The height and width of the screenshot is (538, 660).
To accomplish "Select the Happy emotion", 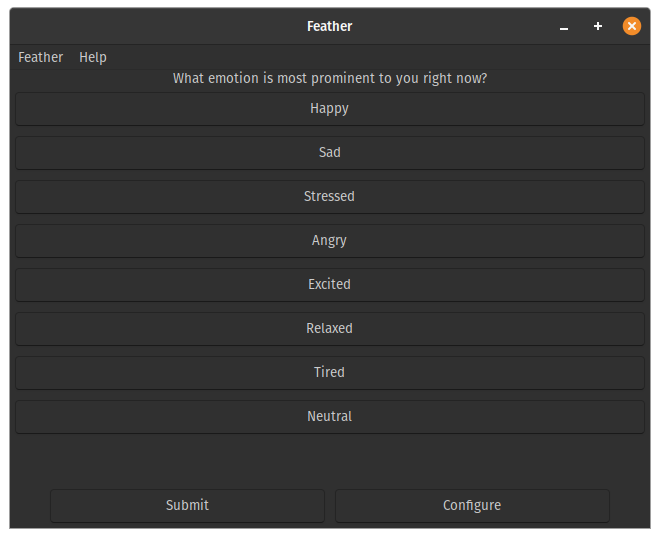I will tap(329, 109).
